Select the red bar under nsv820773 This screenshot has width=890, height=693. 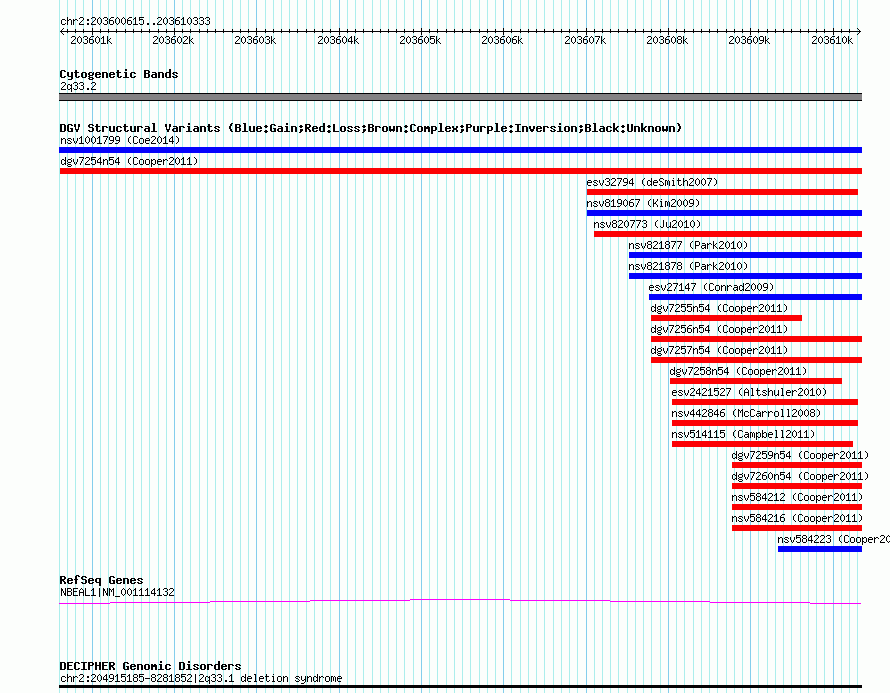pos(728,234)
